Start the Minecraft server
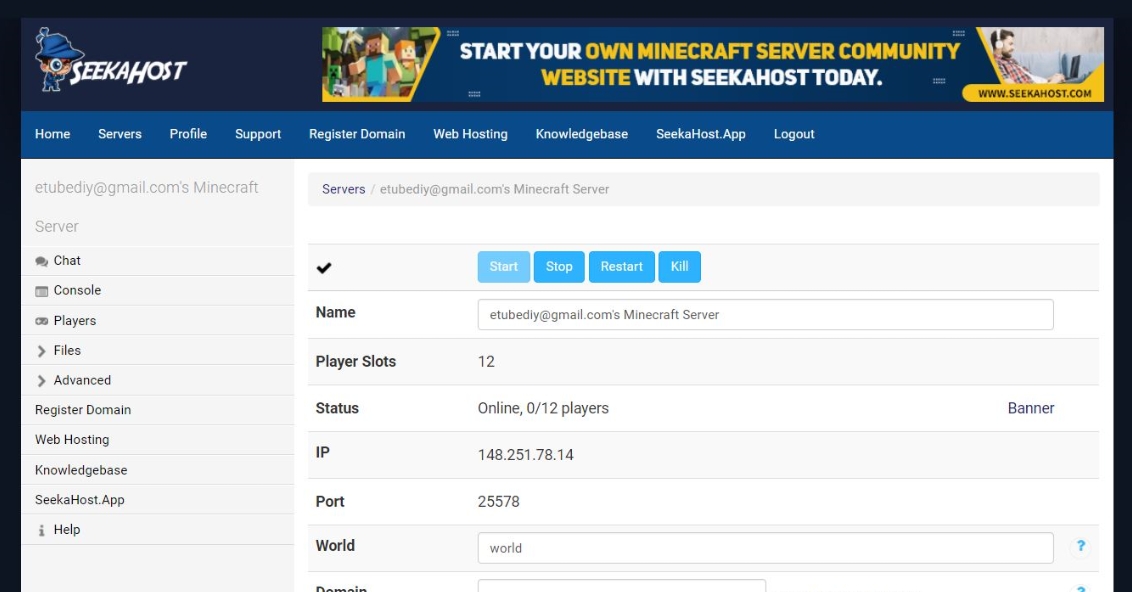The image size is (1132, 592). 504,266
